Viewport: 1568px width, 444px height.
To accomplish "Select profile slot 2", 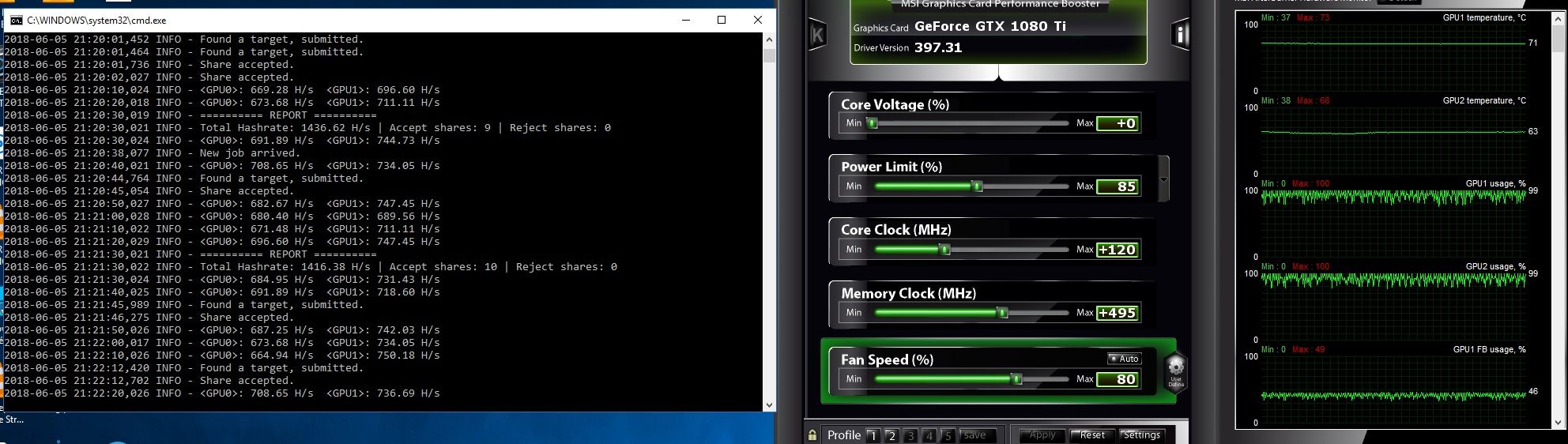I will [891, 435].
